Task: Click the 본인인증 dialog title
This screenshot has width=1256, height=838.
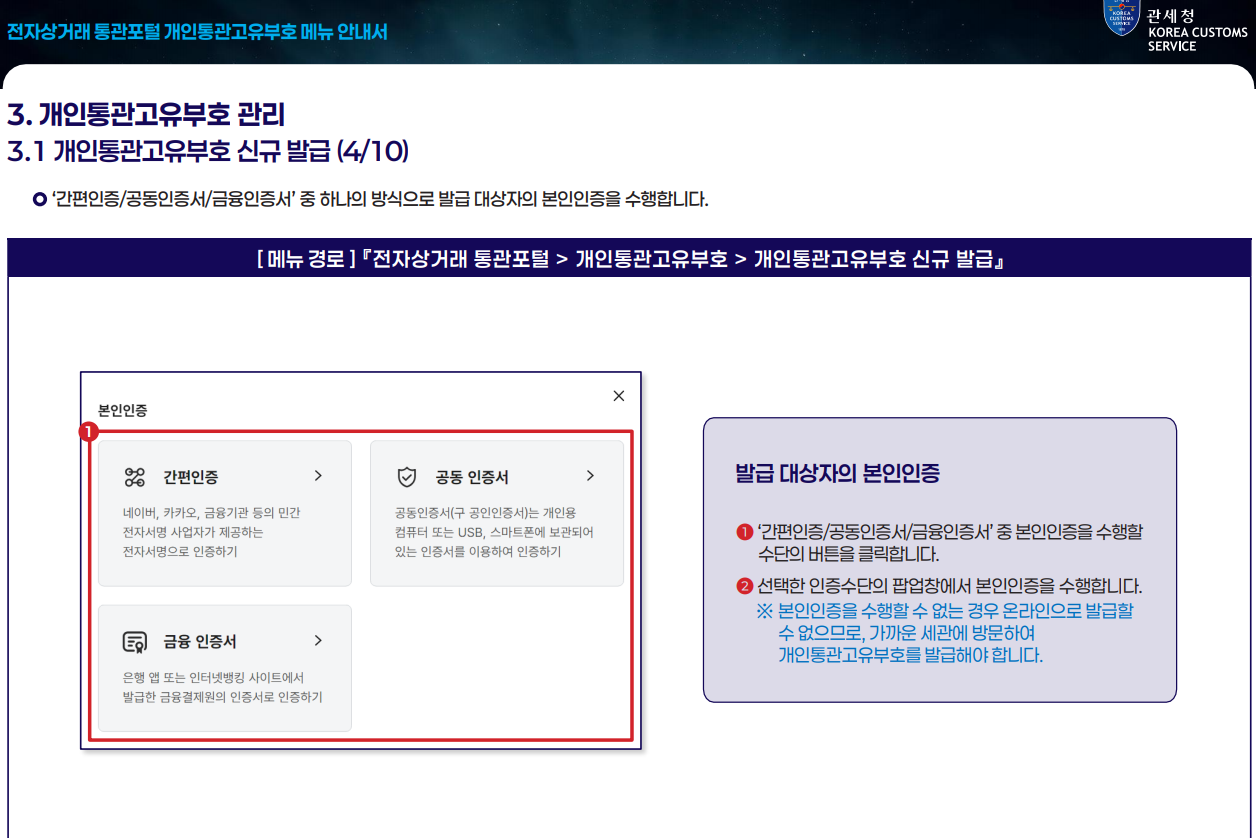Action: [x=123, y=410]
